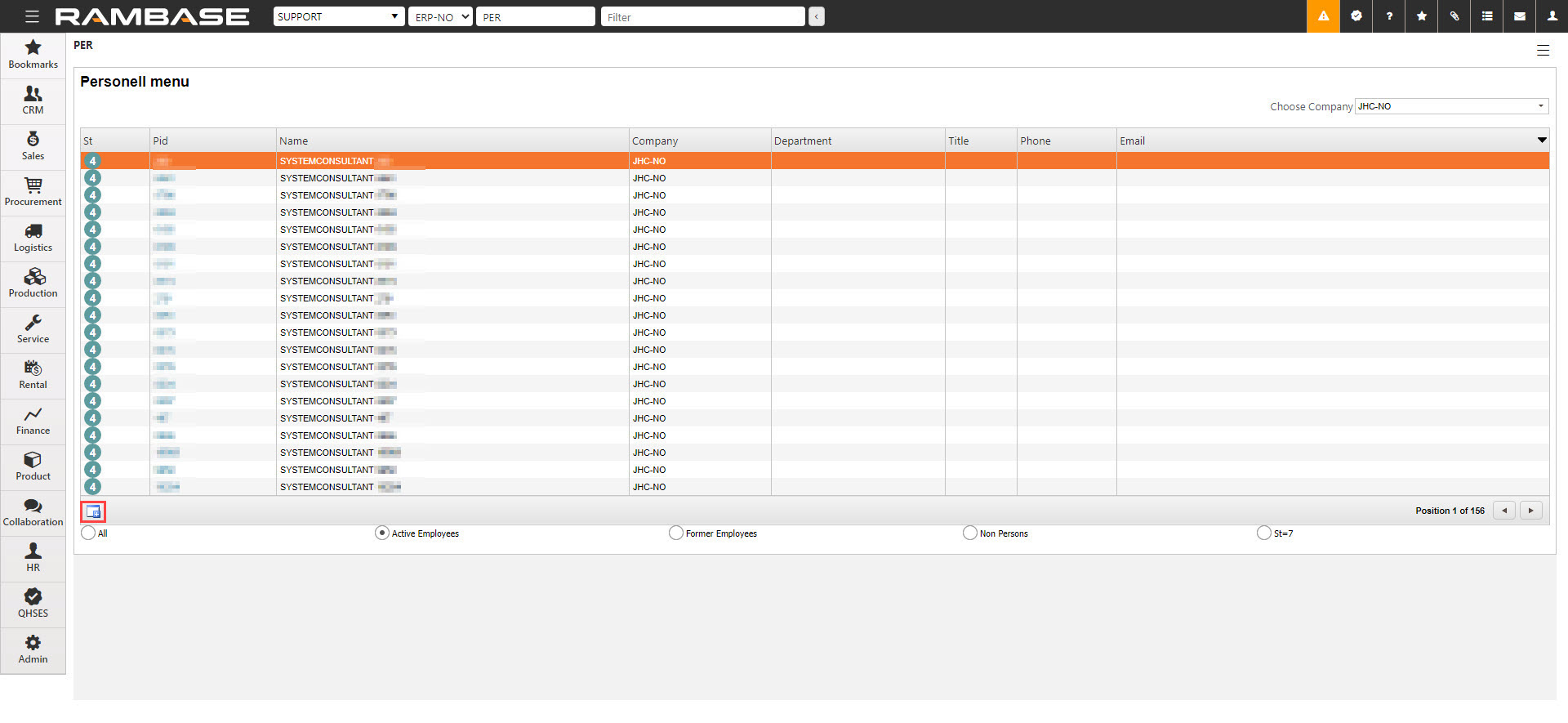Expand the Choose Company dropdown
The image size is (1568, 723).
[1450, 106]
